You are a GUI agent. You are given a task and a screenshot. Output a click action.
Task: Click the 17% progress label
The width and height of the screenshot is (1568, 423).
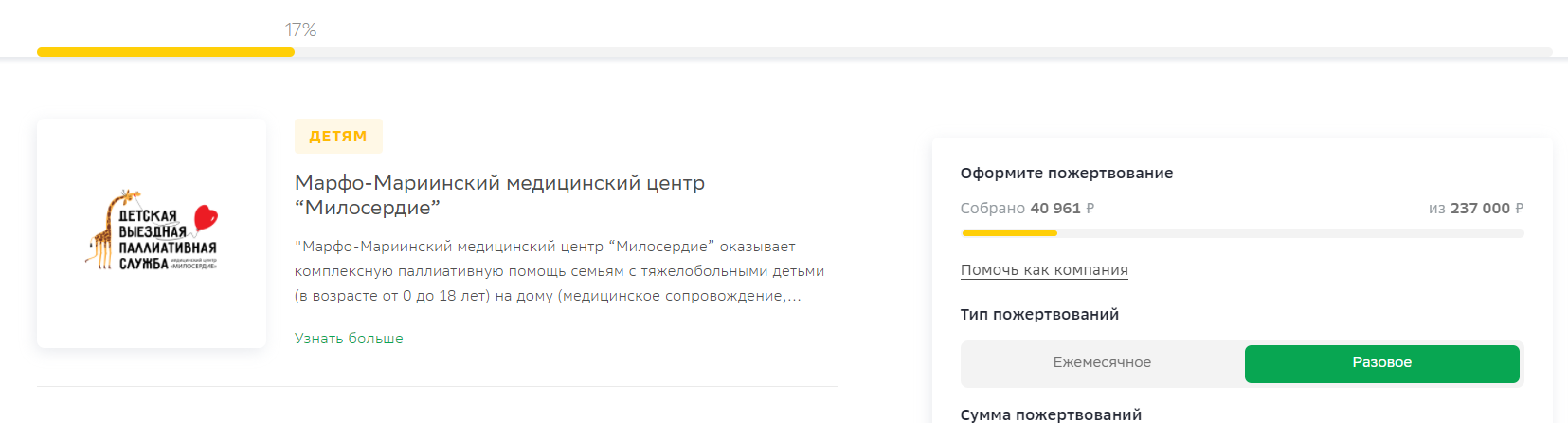tap(300, 30)
